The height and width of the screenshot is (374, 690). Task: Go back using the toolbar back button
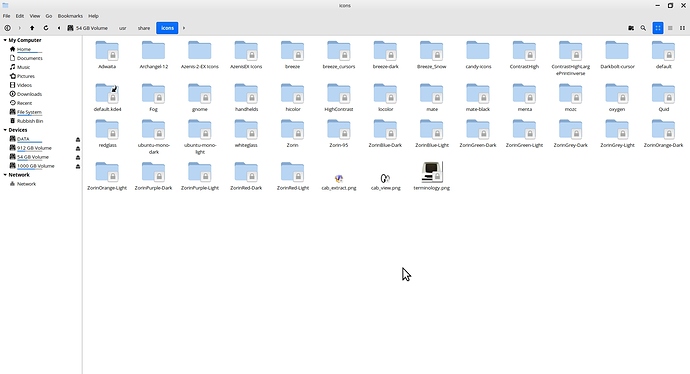tap(7, 28)
